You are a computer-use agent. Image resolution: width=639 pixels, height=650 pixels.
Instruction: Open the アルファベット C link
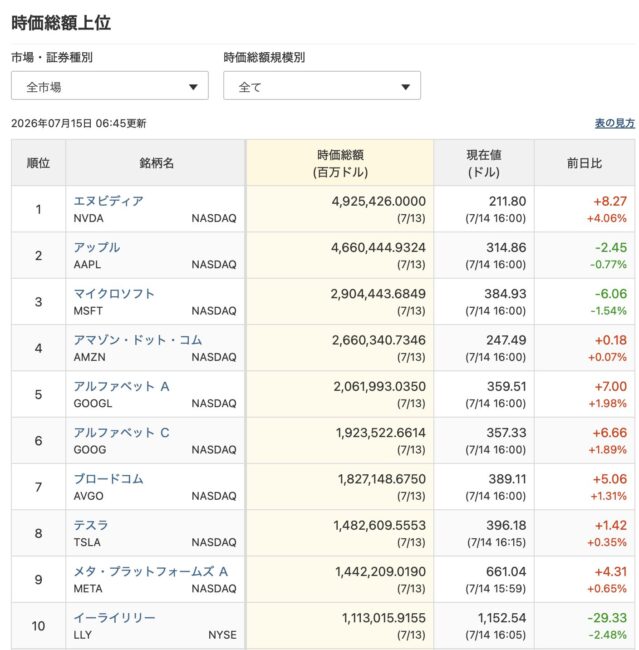click(x=121, y=433)
